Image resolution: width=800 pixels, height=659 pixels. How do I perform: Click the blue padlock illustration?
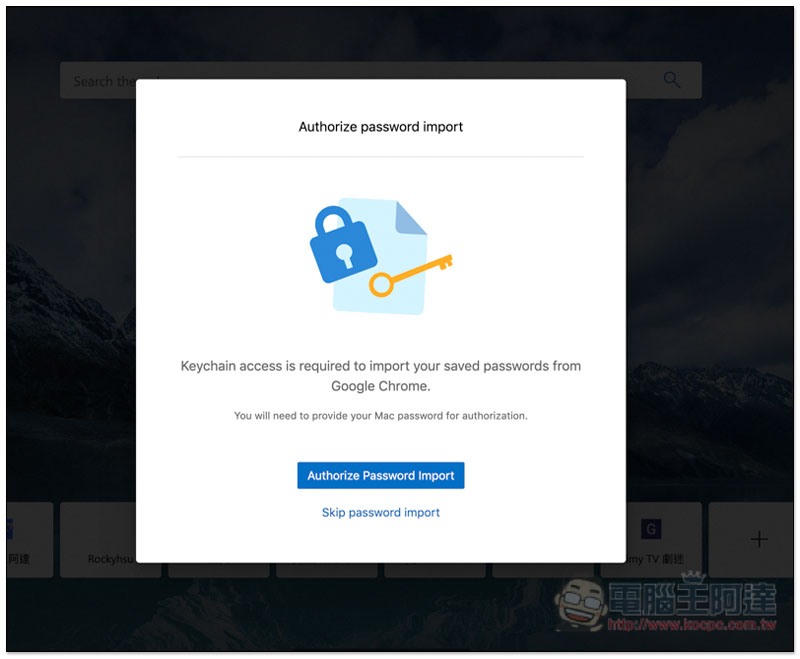(343, 244)
